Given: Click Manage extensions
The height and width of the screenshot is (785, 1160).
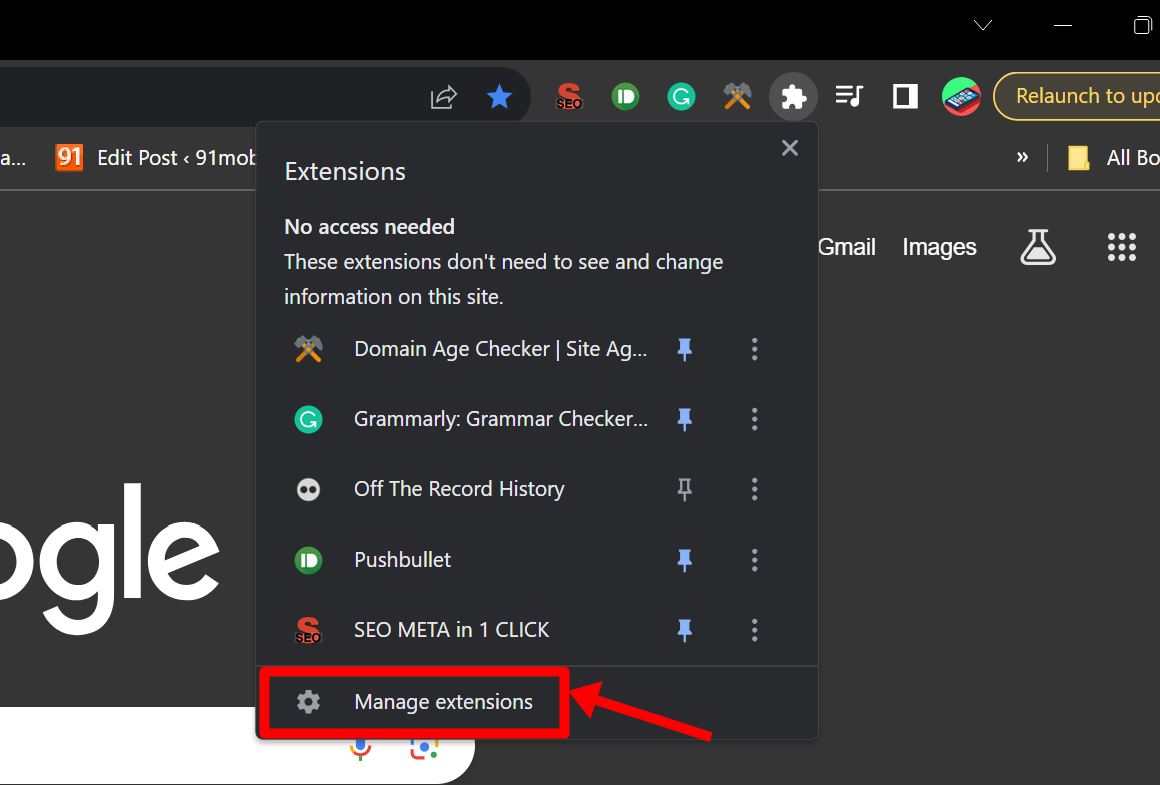Looking at the screenshot, I should (443, 701).
